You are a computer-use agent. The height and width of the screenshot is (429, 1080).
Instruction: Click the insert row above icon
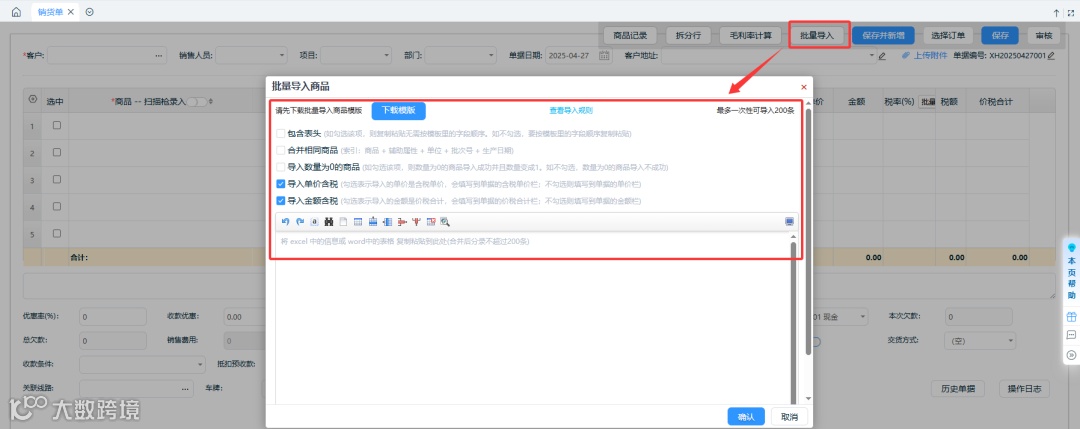[x=373, y=222]
